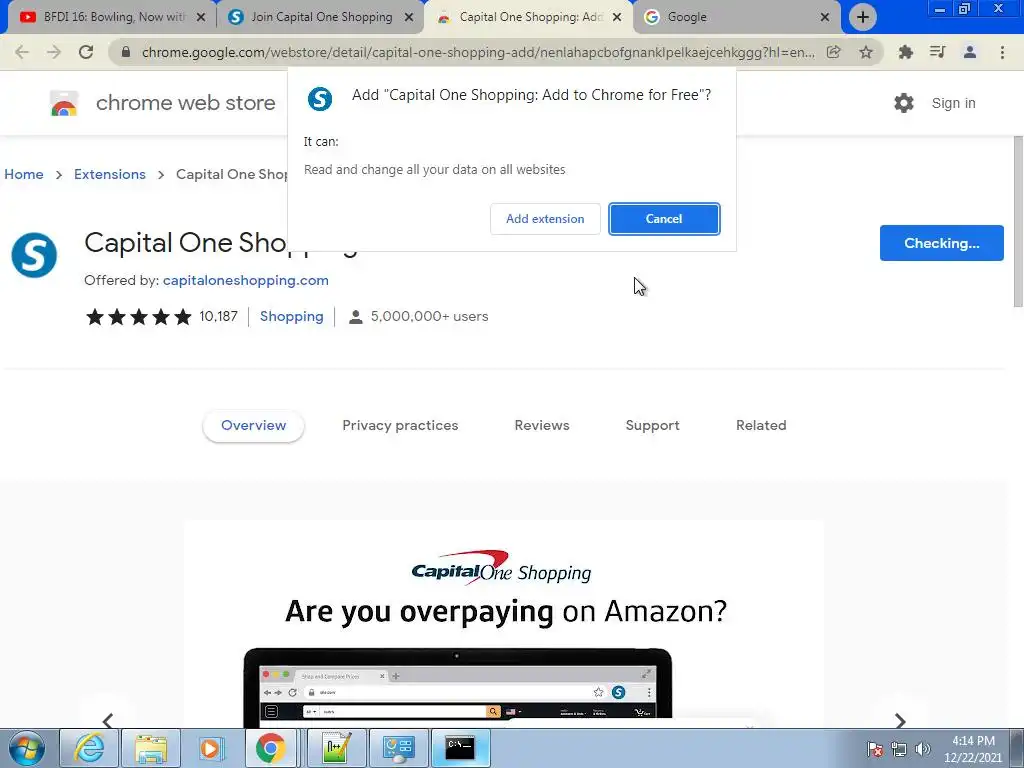Viewport: 1024px width, 768px height.
Task: Click the address bar URL
Action: pyautogui.click(x=478, y=52)
